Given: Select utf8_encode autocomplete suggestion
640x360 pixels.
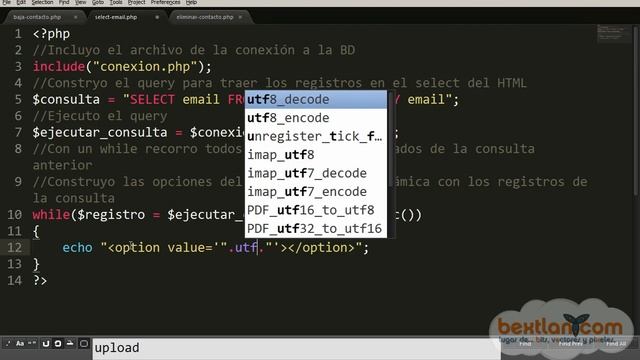Looking at the screenshot, I should pyautogui.click(x=316, y=118).
